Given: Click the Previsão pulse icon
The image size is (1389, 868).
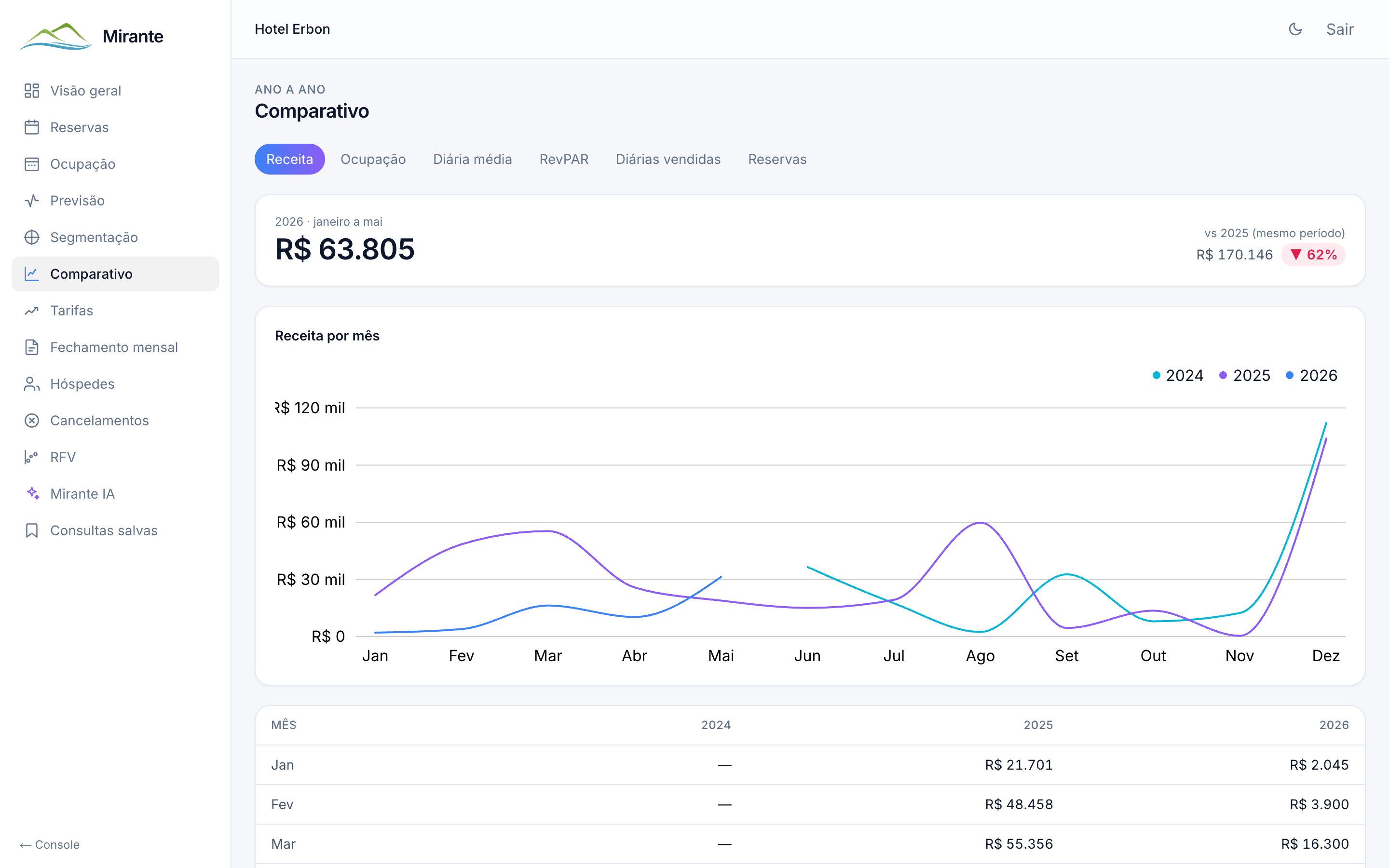Looking at the screenshot, I should tap(31, 201).
